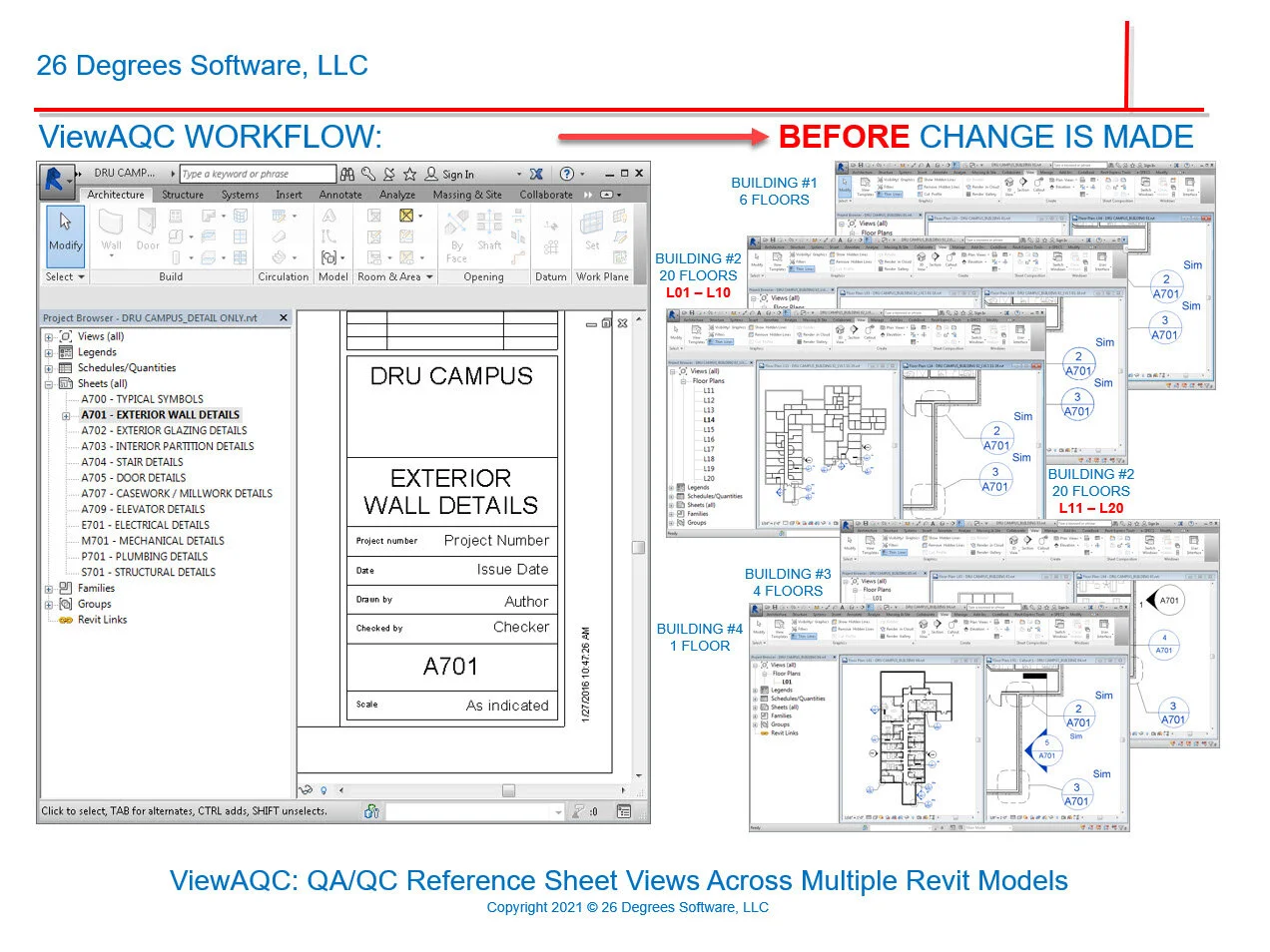Click the Favorites star icon
The image size is (1270, 952).
coord(409,174)
